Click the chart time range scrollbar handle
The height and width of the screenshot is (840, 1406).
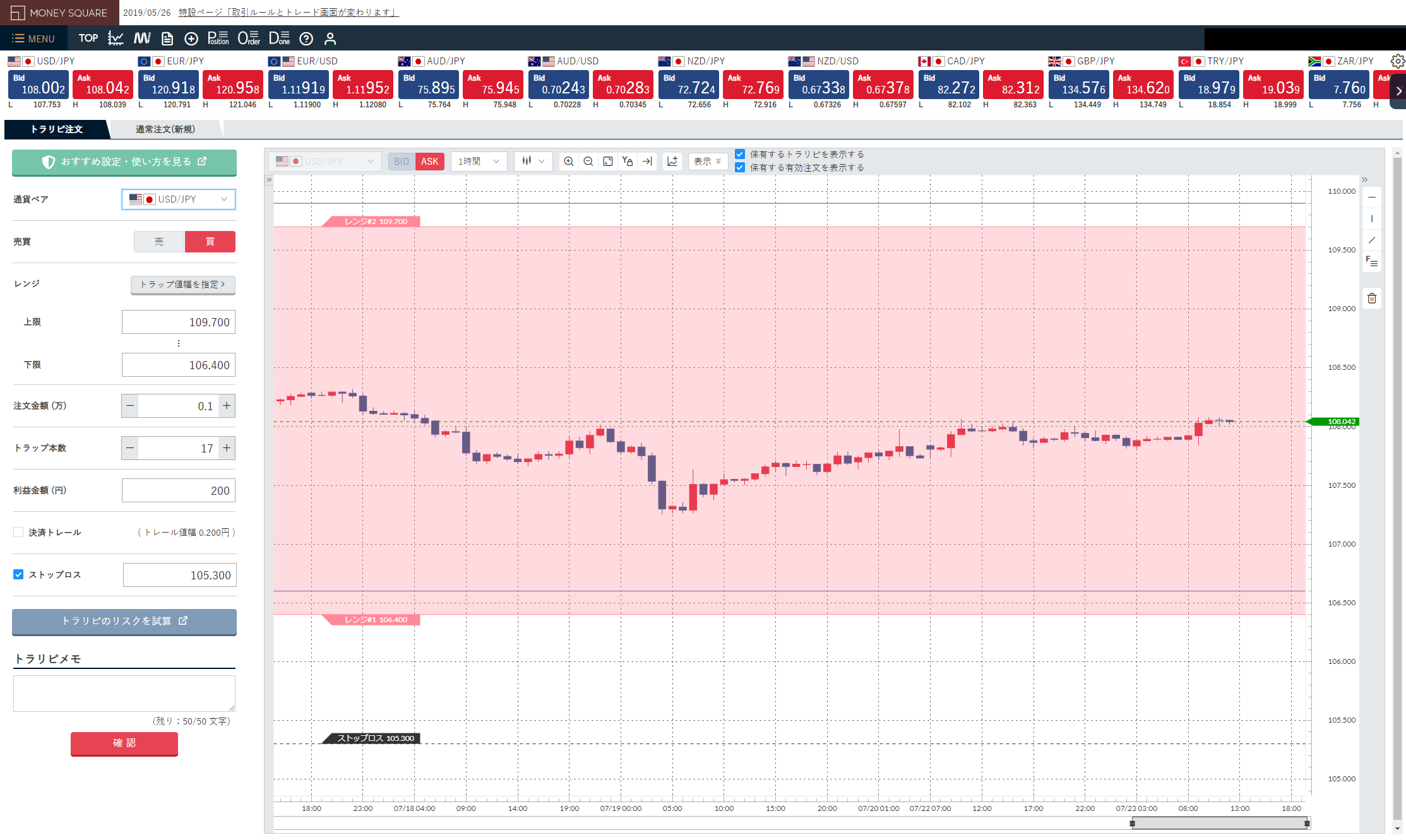click(x=1219, y=824)
